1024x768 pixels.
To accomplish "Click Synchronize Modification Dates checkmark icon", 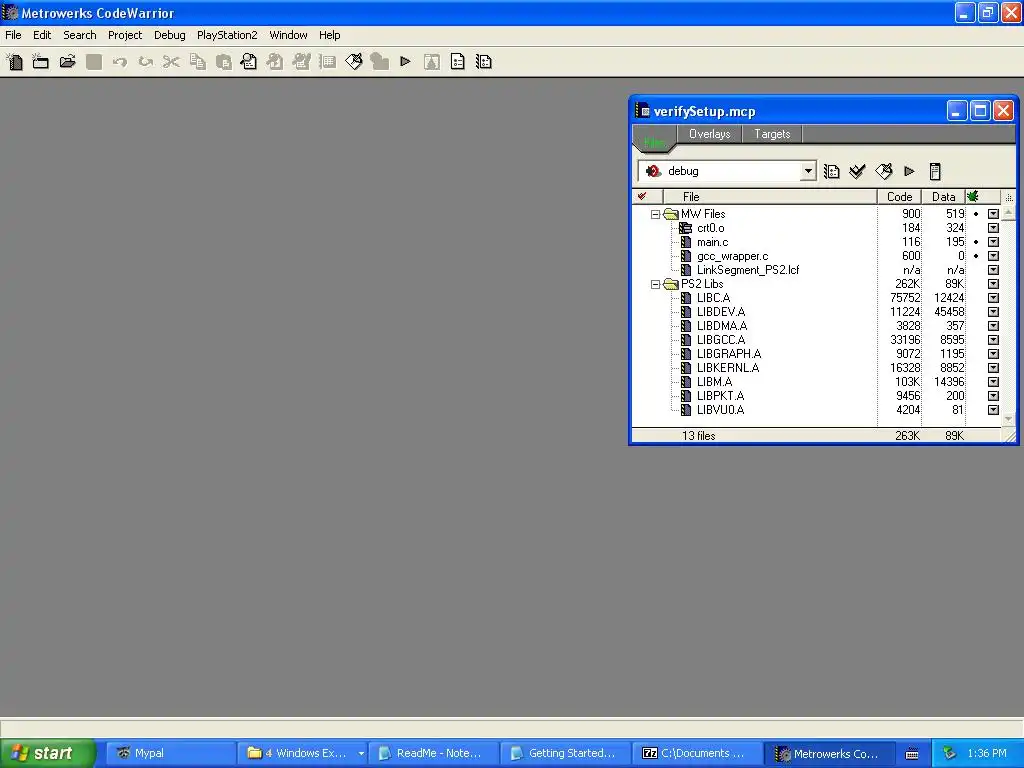I will (857, 171).
